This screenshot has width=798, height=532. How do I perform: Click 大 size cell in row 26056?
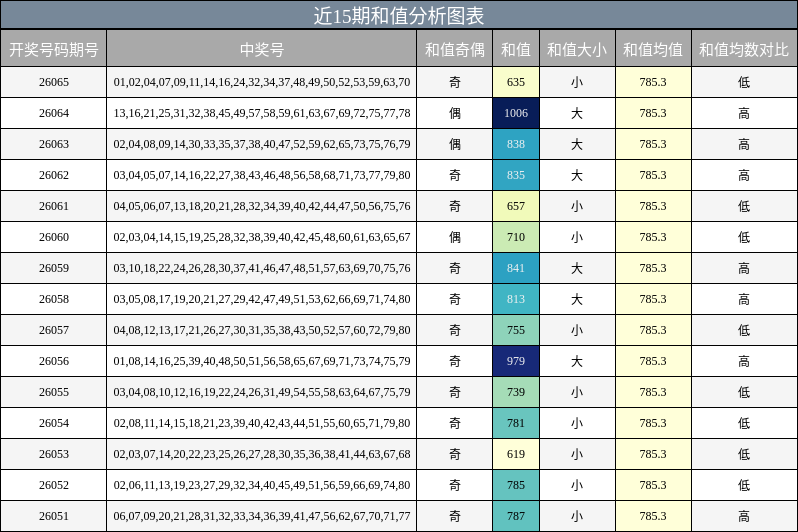(x=577, y=361)
